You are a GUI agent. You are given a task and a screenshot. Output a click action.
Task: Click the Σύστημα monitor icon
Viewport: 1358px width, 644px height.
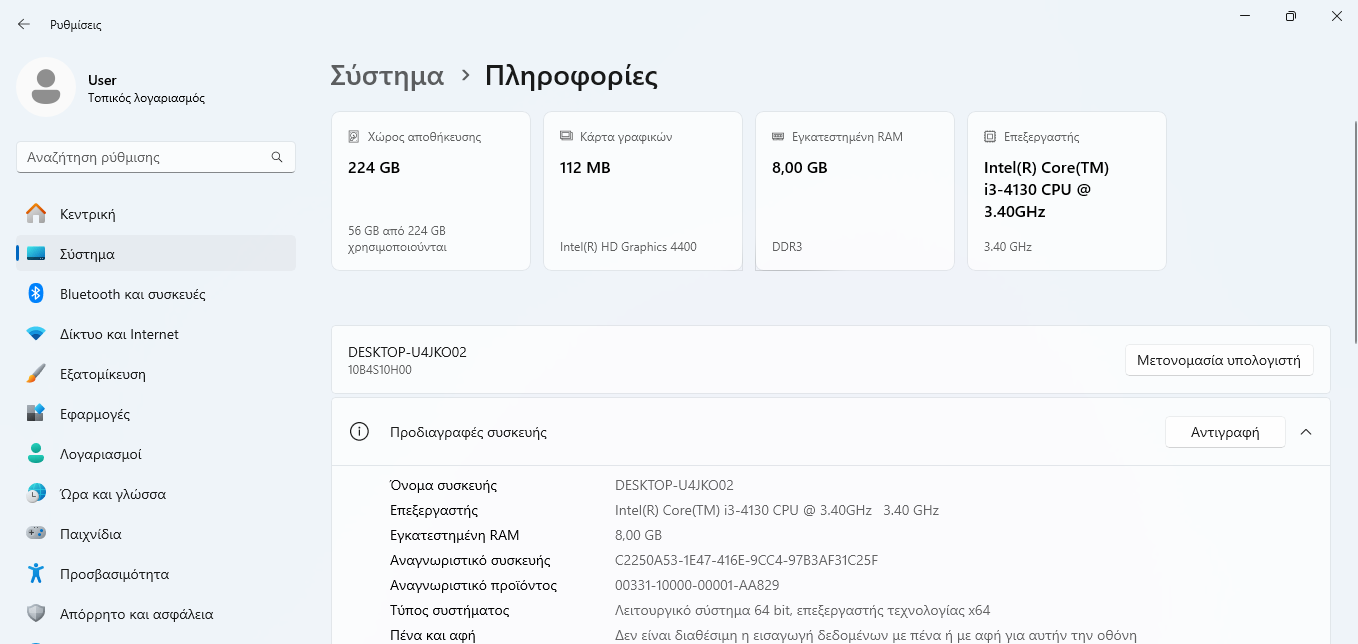tap(36, 254)
